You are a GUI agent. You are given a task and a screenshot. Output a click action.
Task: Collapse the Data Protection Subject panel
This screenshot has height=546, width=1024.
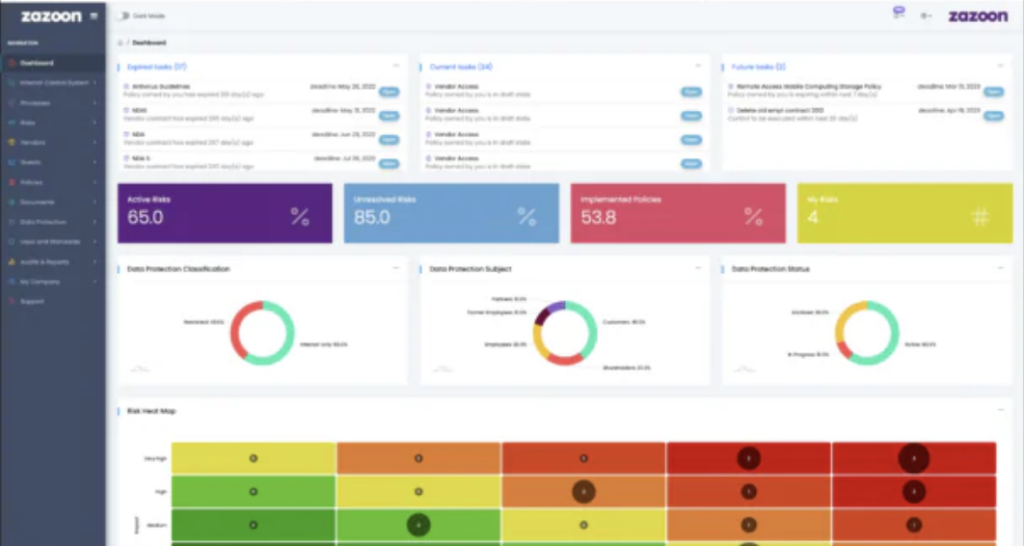(x=698, y=268)
